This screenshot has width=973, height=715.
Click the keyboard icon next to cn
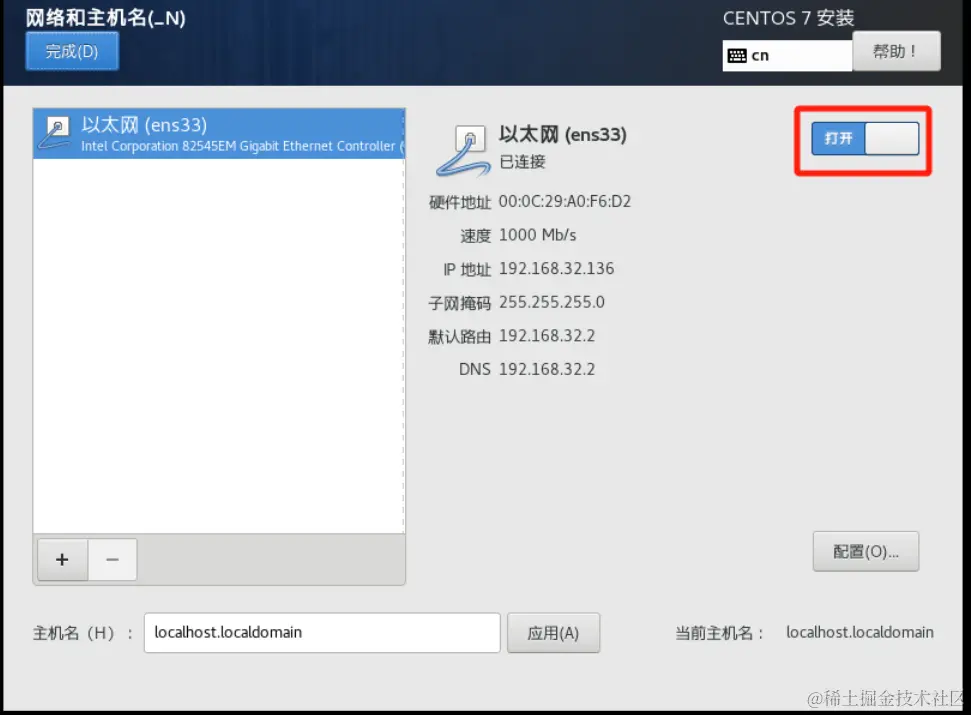pos(737,56)
